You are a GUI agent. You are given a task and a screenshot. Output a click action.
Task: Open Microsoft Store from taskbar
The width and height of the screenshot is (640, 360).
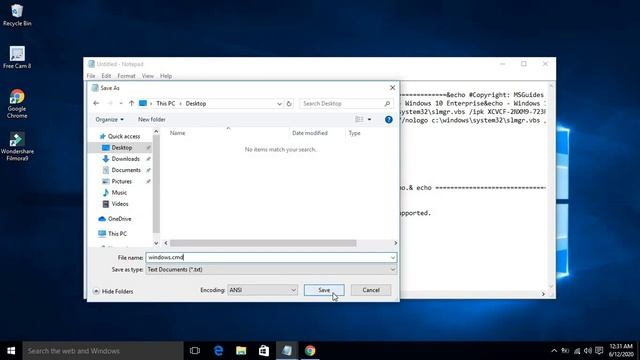pos(264,351)
